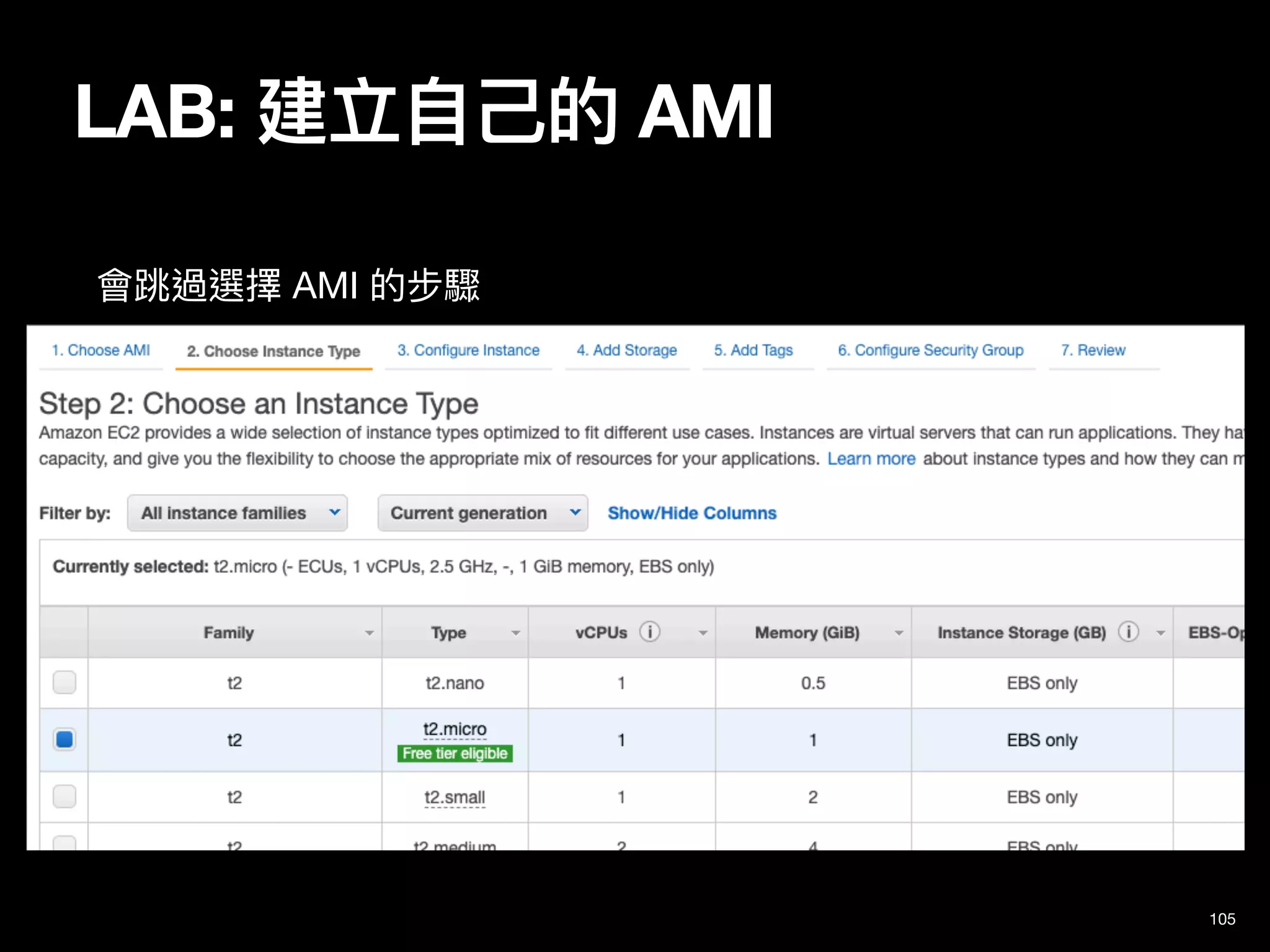The height and width of the screenshot is (952, 1270).
Task: Click EBS only cell in t2.micro row
Action: 1042,740
